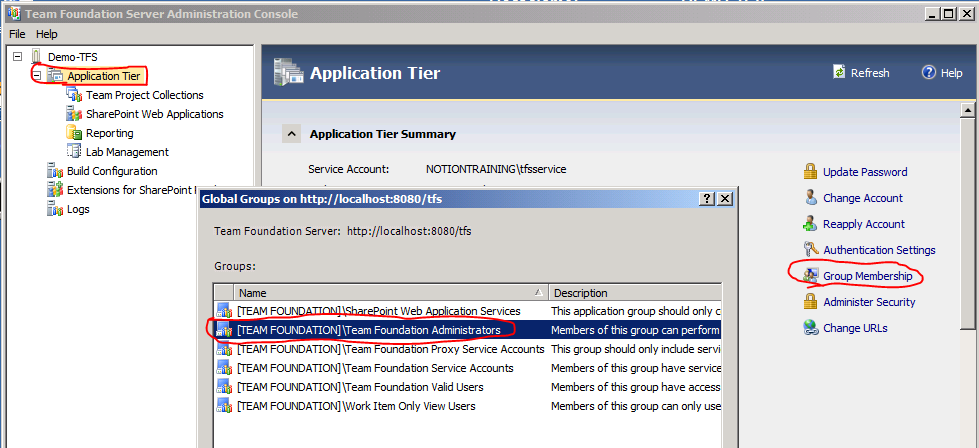
Task: Open the File menu
Action: pos(17,34)
